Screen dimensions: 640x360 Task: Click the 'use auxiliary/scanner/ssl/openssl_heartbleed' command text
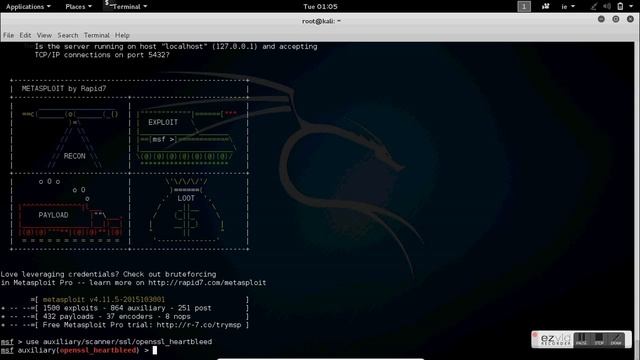click(x=119, y=342)
